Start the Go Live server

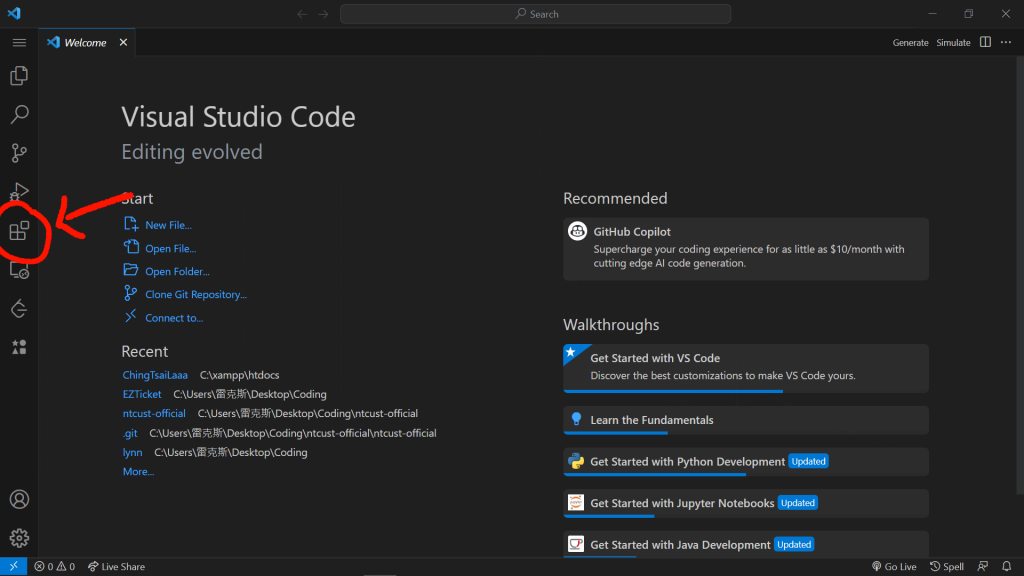894,567
